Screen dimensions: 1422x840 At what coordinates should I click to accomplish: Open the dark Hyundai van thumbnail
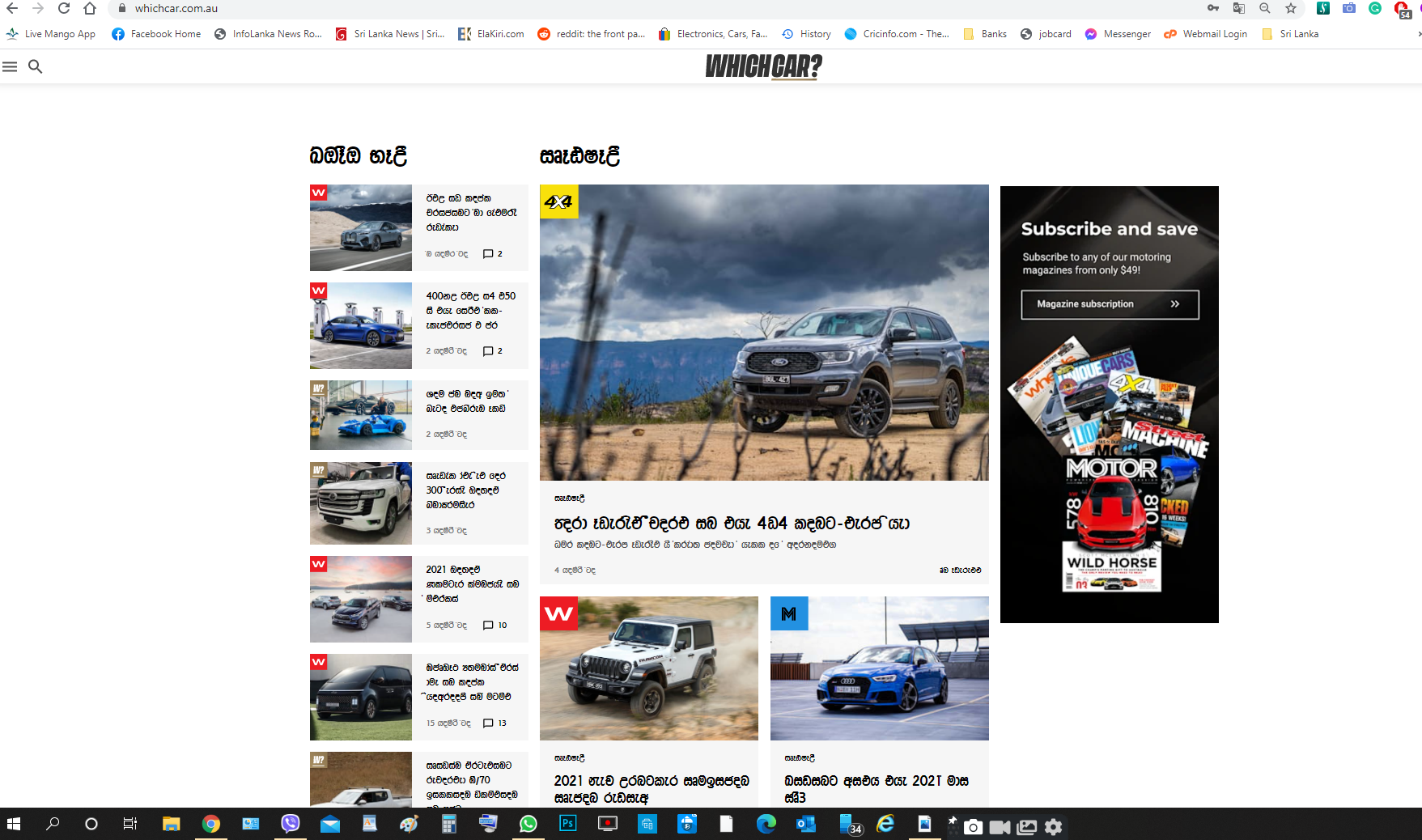[x=361, y=697]
